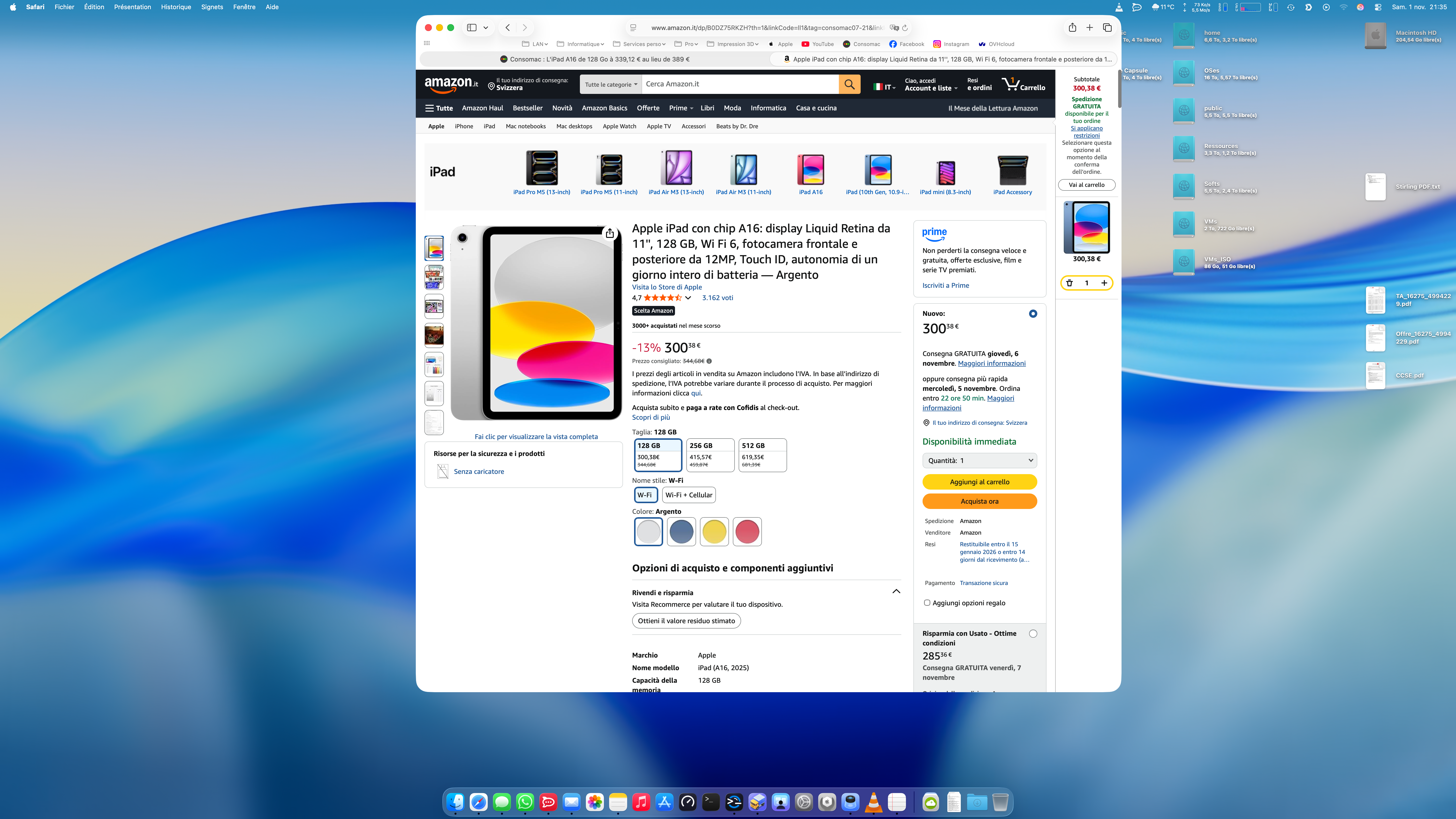The image size is (1456, 819).
Task: Click the Amazon search magnifier button
Action: (849, 84)
